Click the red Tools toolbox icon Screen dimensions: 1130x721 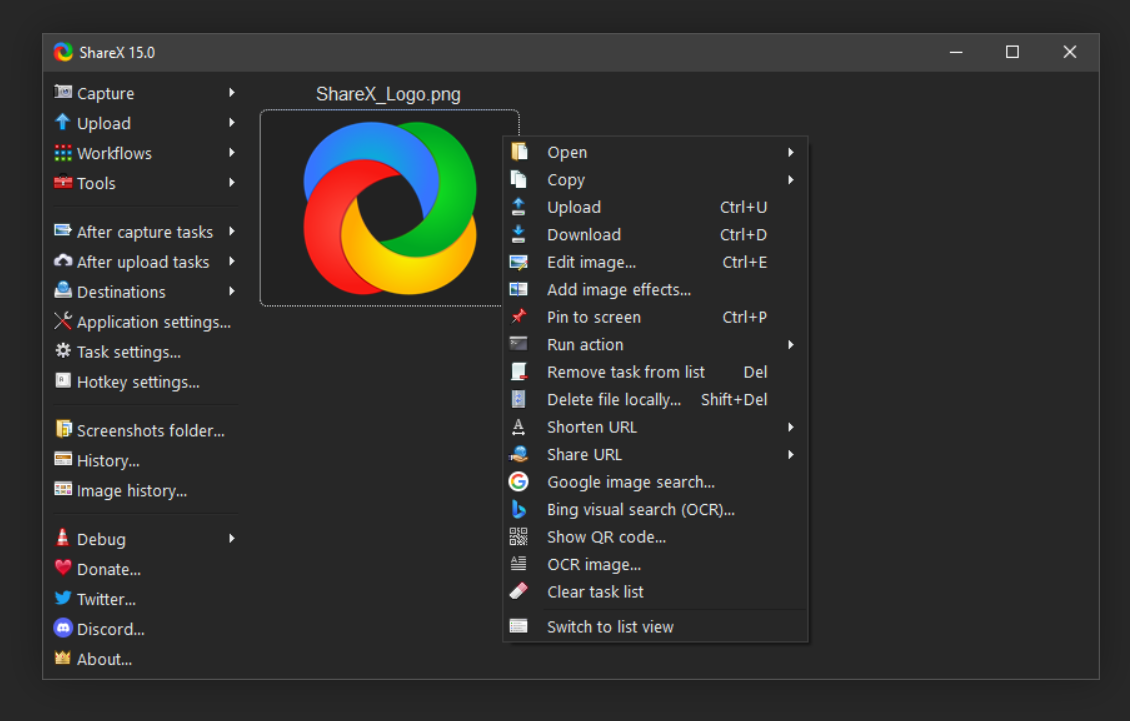click(x=63, y=182)
